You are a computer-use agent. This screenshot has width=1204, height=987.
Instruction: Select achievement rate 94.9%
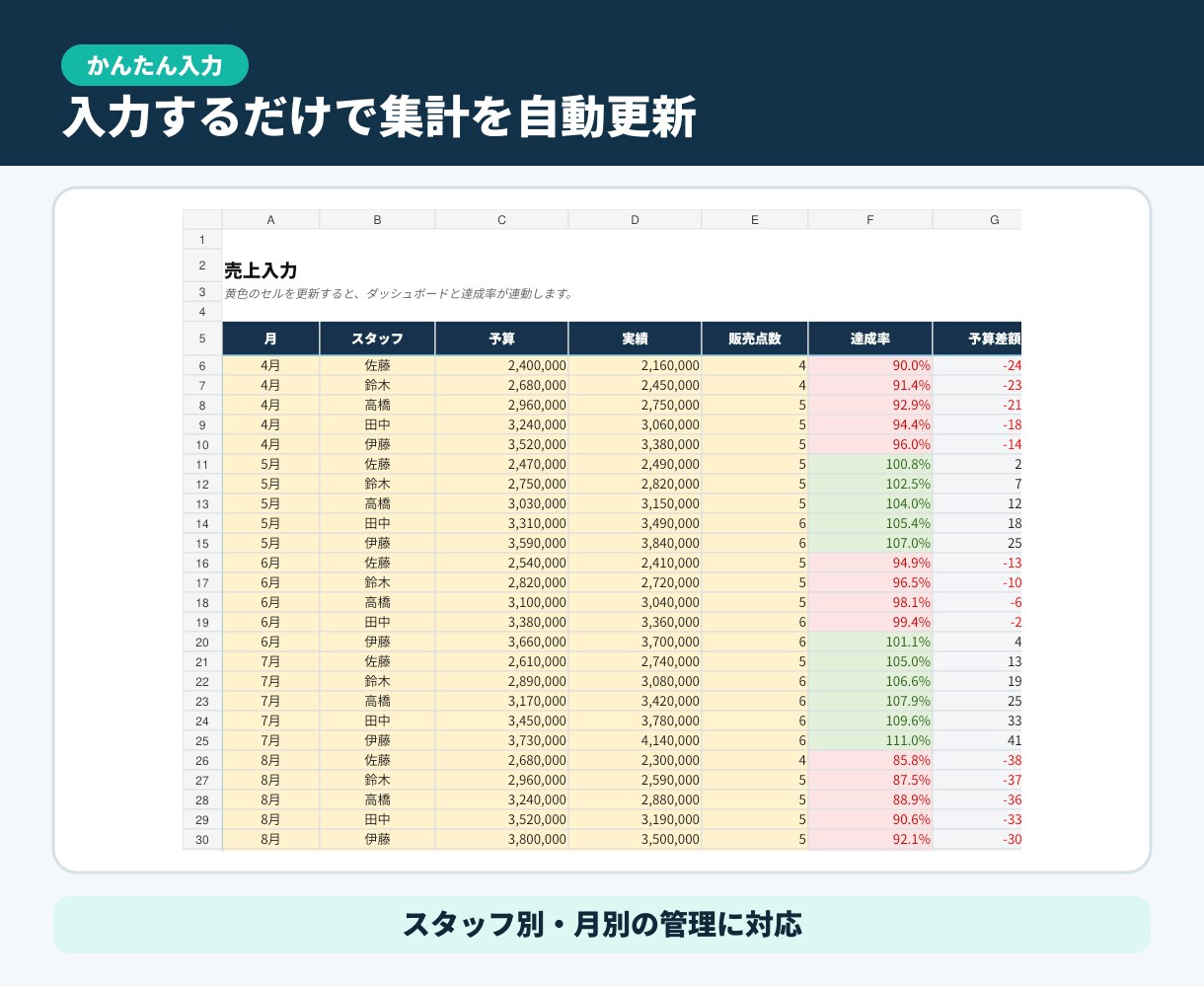pyautogui.click(x=870, y=563)
